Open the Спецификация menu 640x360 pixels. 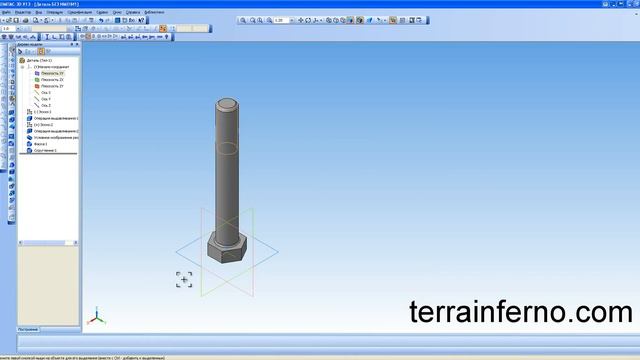coord(80,12)
